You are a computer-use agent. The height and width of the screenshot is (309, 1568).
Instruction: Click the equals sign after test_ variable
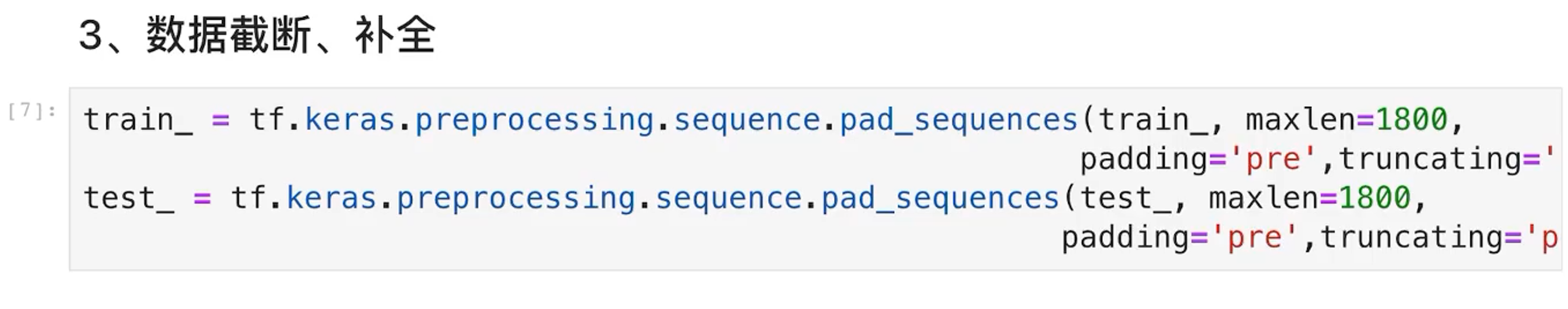point(202,198)
